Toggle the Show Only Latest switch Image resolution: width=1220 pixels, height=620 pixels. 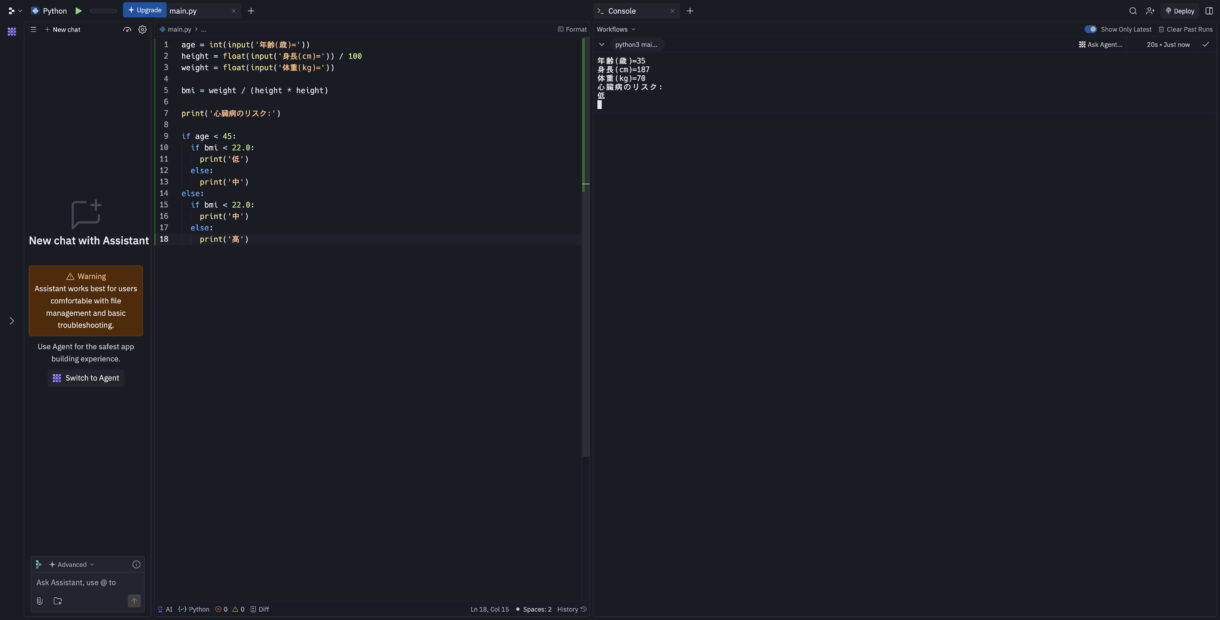click(1090, 30)
